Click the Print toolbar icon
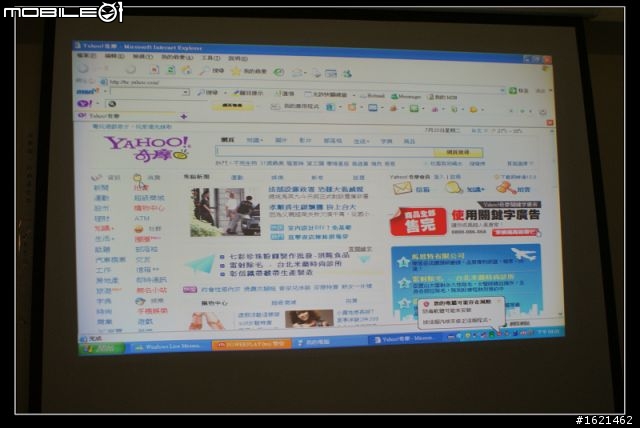640x428 pixels. coord(316,73)
